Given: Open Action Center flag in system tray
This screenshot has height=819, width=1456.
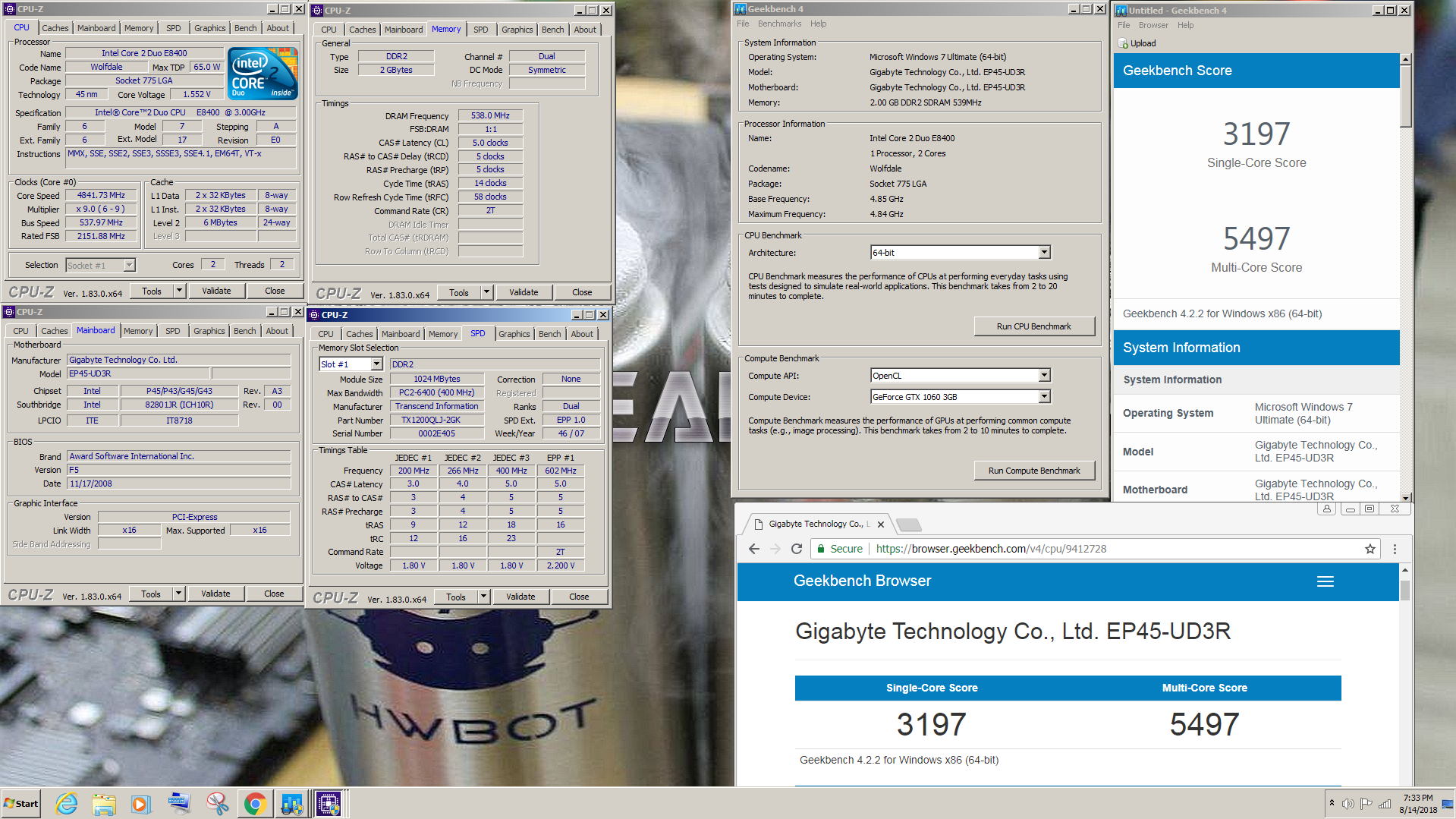Looking at the screenshot, I should tap(1366, 804).
